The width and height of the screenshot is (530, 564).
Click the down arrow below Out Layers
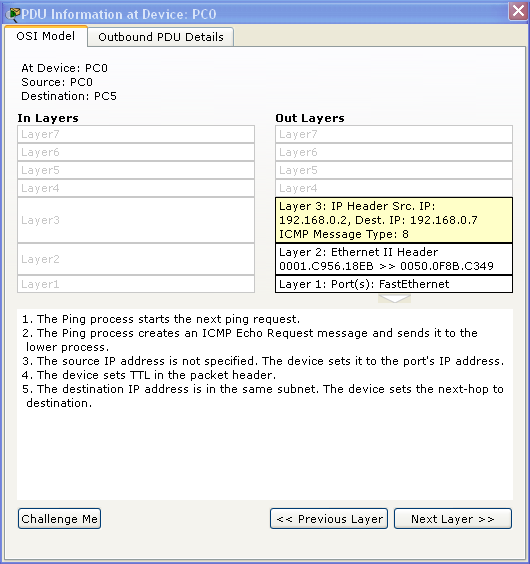(x=394, y=299)
